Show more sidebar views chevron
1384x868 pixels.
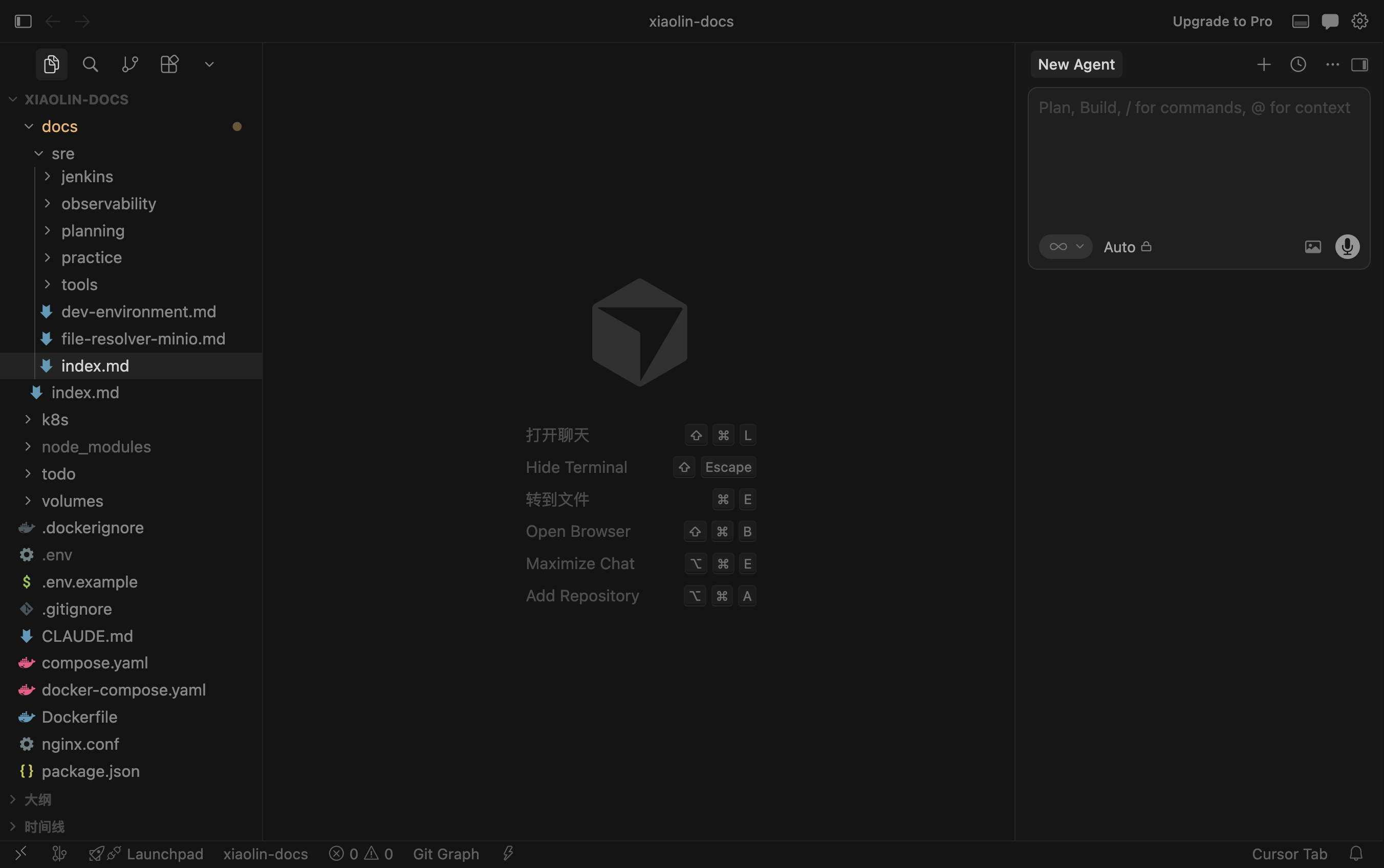tap(209, 64)
